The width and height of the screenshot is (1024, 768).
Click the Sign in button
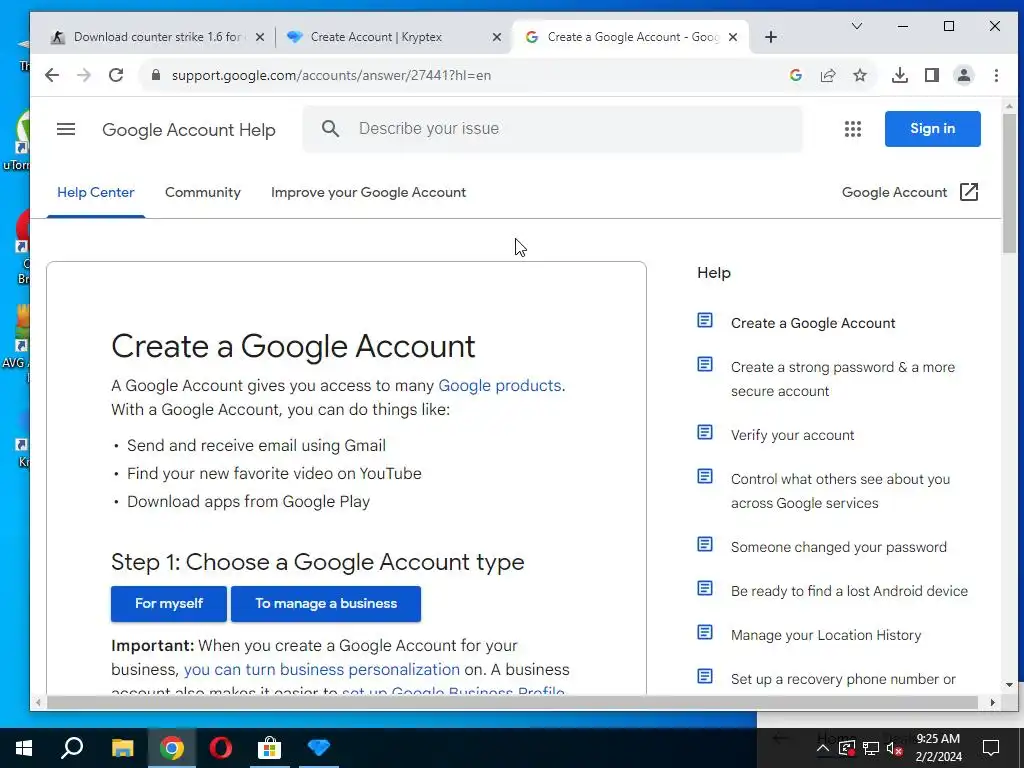click(933, 129)
